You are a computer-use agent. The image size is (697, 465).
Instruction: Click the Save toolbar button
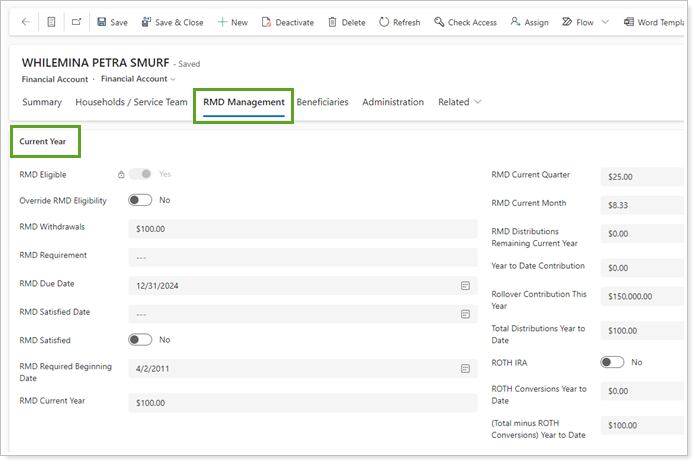112,22
